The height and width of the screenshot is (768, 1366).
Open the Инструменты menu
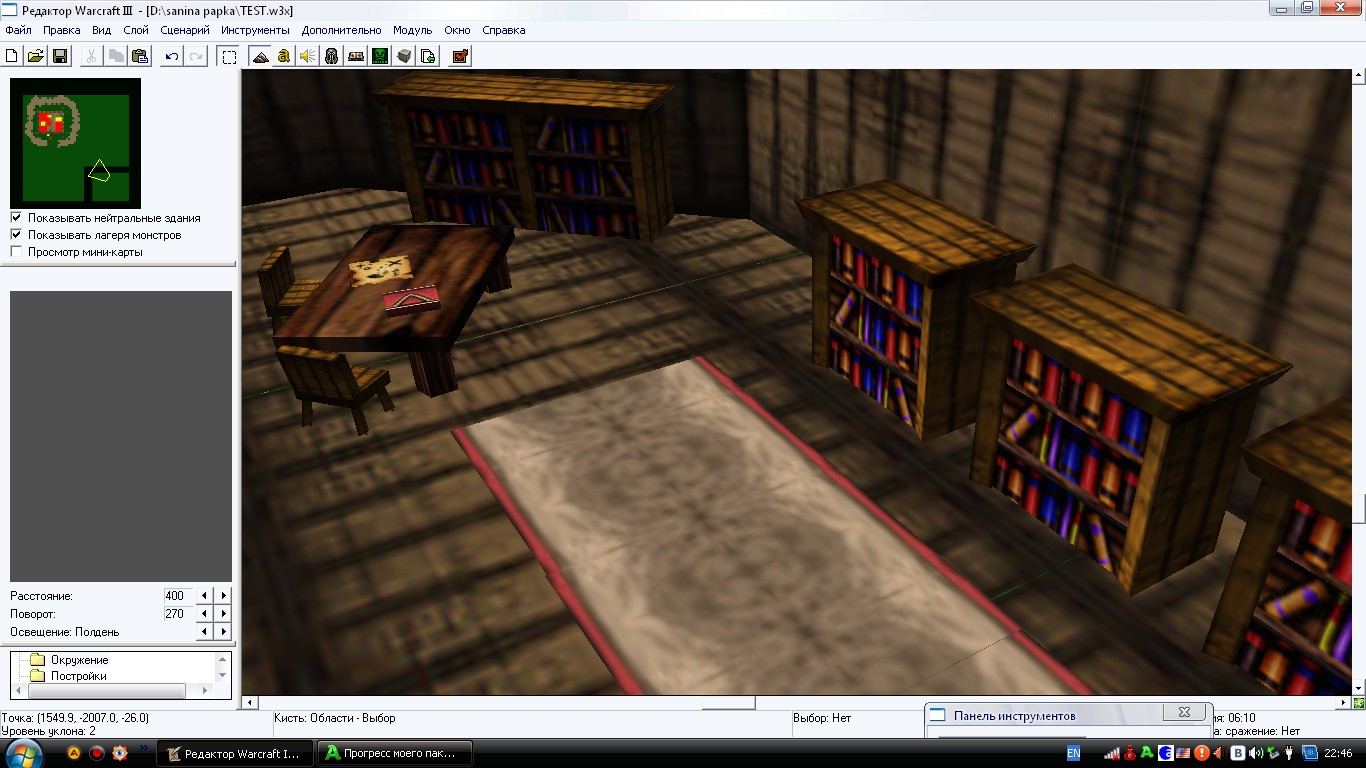255,30
